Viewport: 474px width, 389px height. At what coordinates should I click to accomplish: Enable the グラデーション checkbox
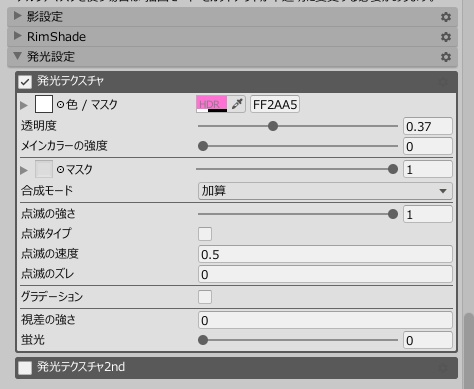click(205, 297)
